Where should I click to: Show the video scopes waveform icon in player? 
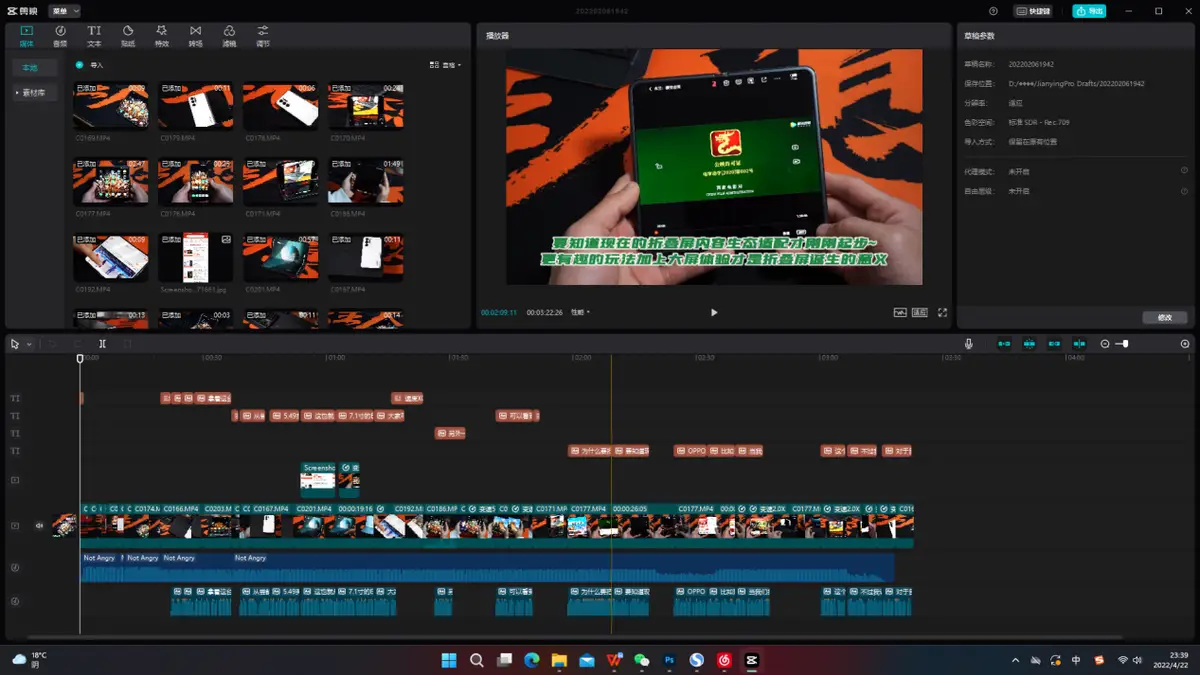coord(900,312)
